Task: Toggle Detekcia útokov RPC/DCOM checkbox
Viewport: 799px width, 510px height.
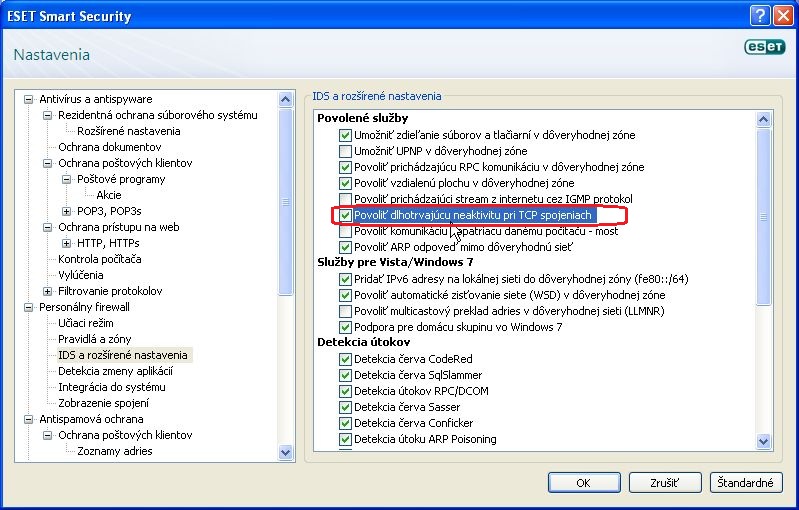Action: 345,391
